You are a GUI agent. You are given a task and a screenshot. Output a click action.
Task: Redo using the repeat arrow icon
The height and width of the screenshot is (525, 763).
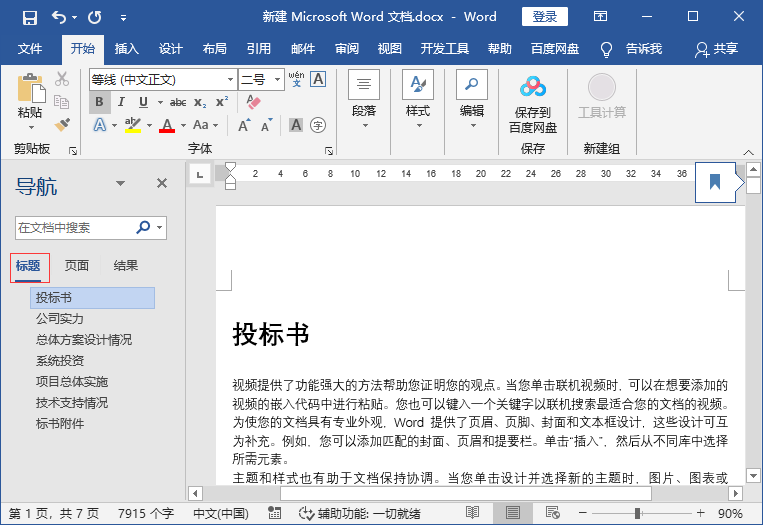pyautogui.click(x=95, y=18)
